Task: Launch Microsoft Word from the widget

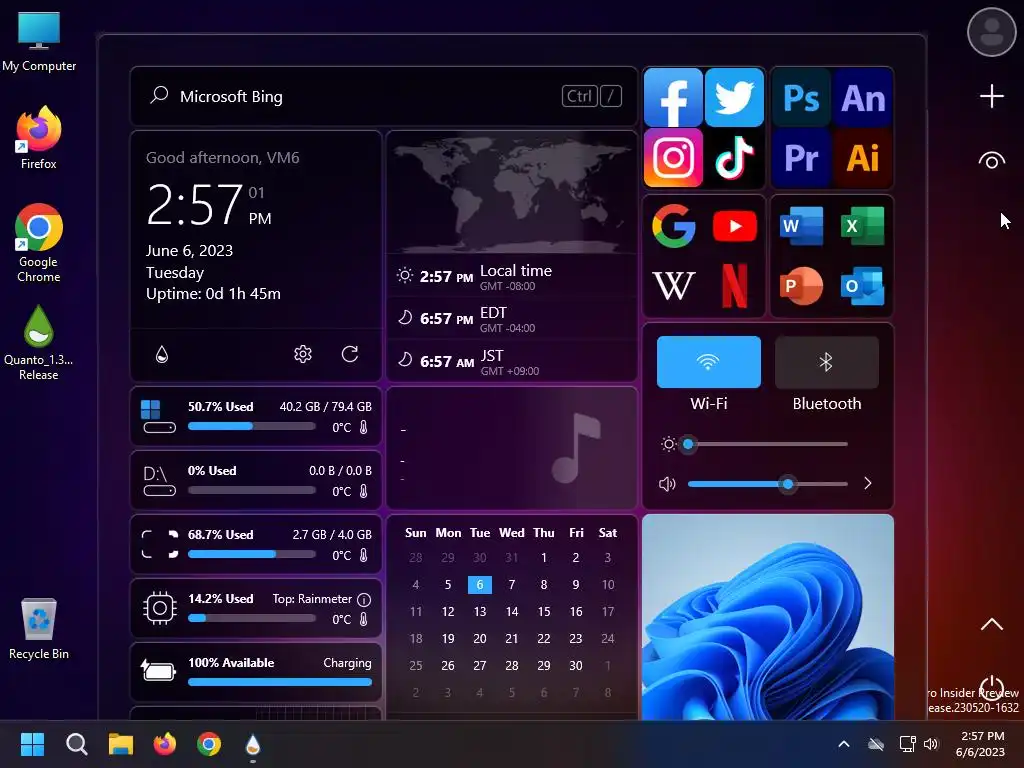Action: coord(801,226)
